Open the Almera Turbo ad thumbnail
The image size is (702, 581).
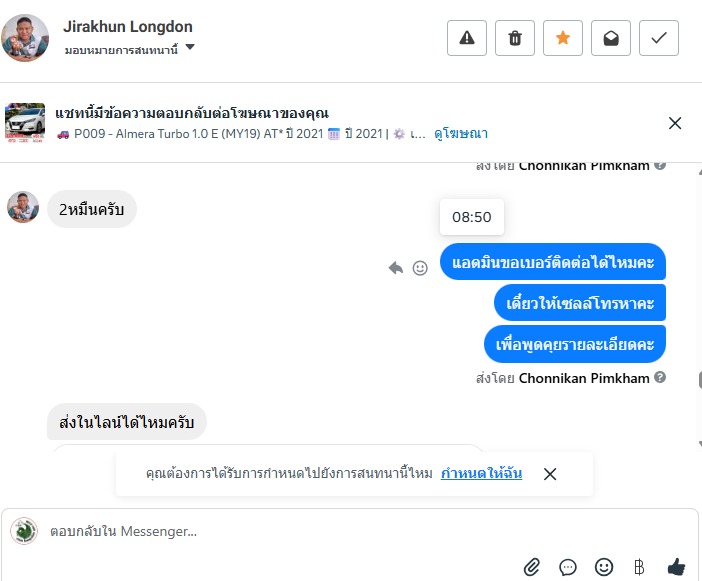25,123
